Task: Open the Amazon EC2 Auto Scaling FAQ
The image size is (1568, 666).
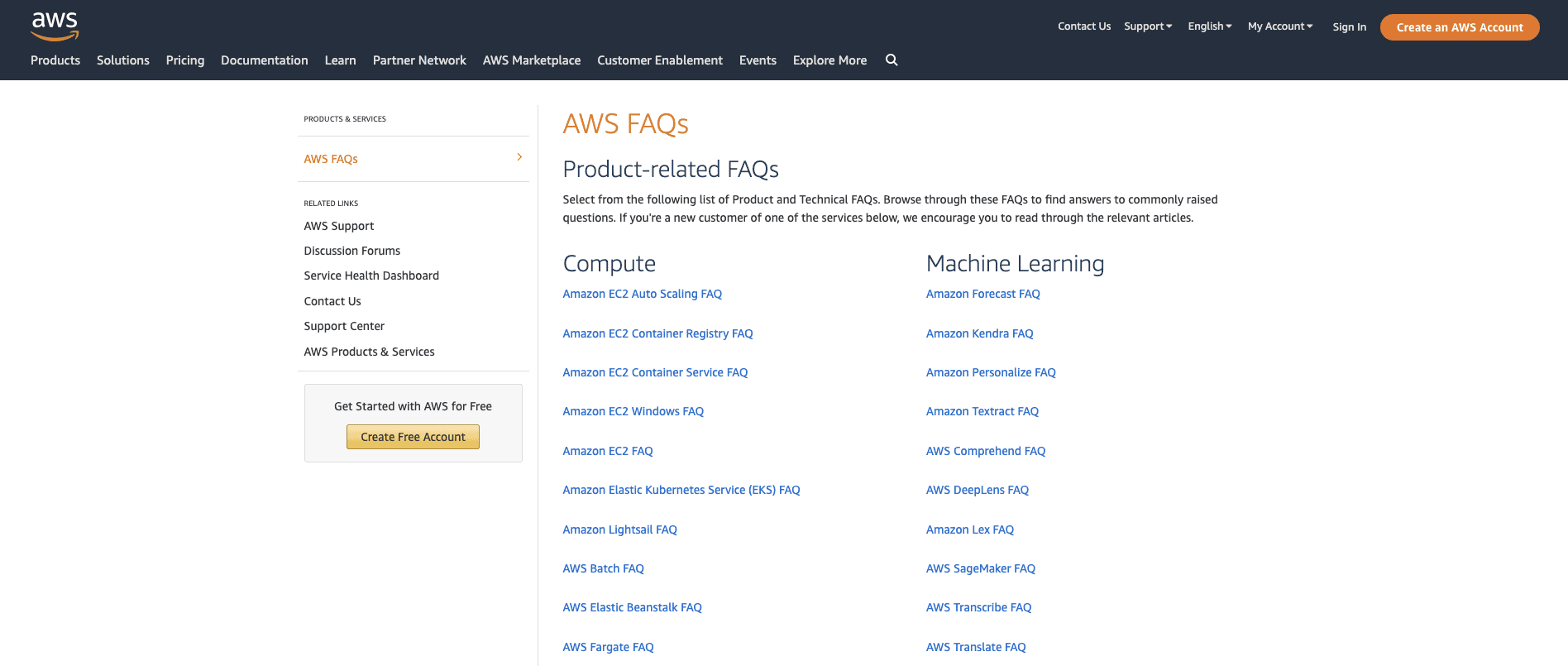Action: [642, 294]
